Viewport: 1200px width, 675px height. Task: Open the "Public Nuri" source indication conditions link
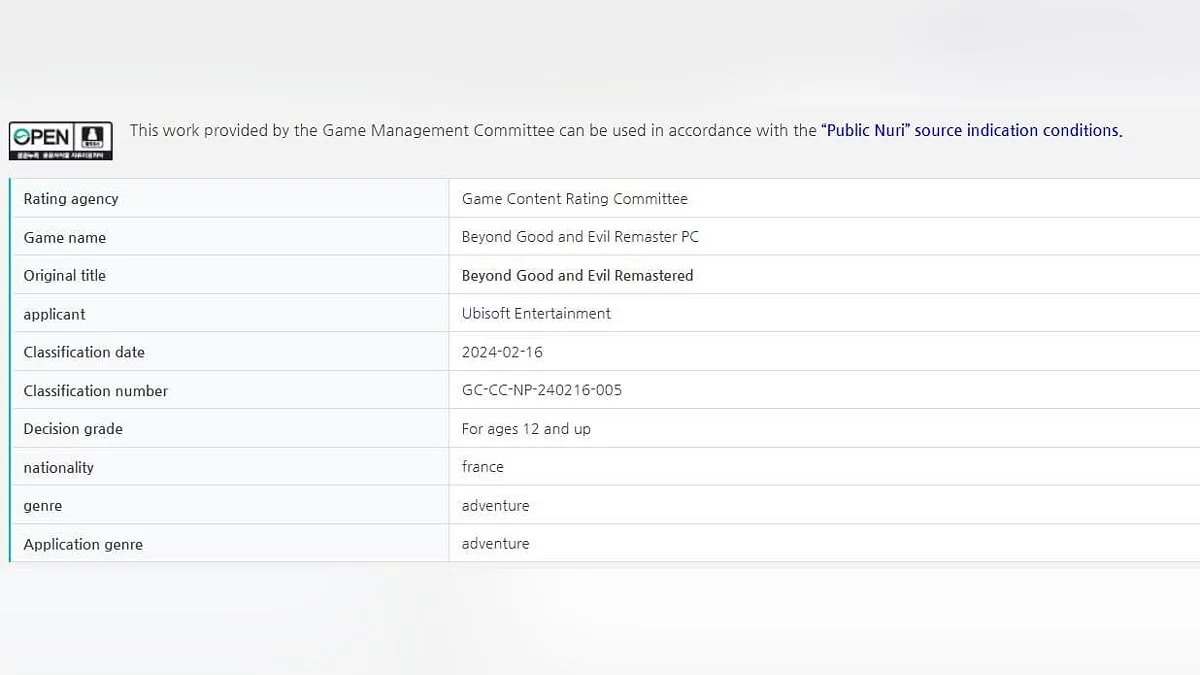pyautogui.click(x=971, y=130)
